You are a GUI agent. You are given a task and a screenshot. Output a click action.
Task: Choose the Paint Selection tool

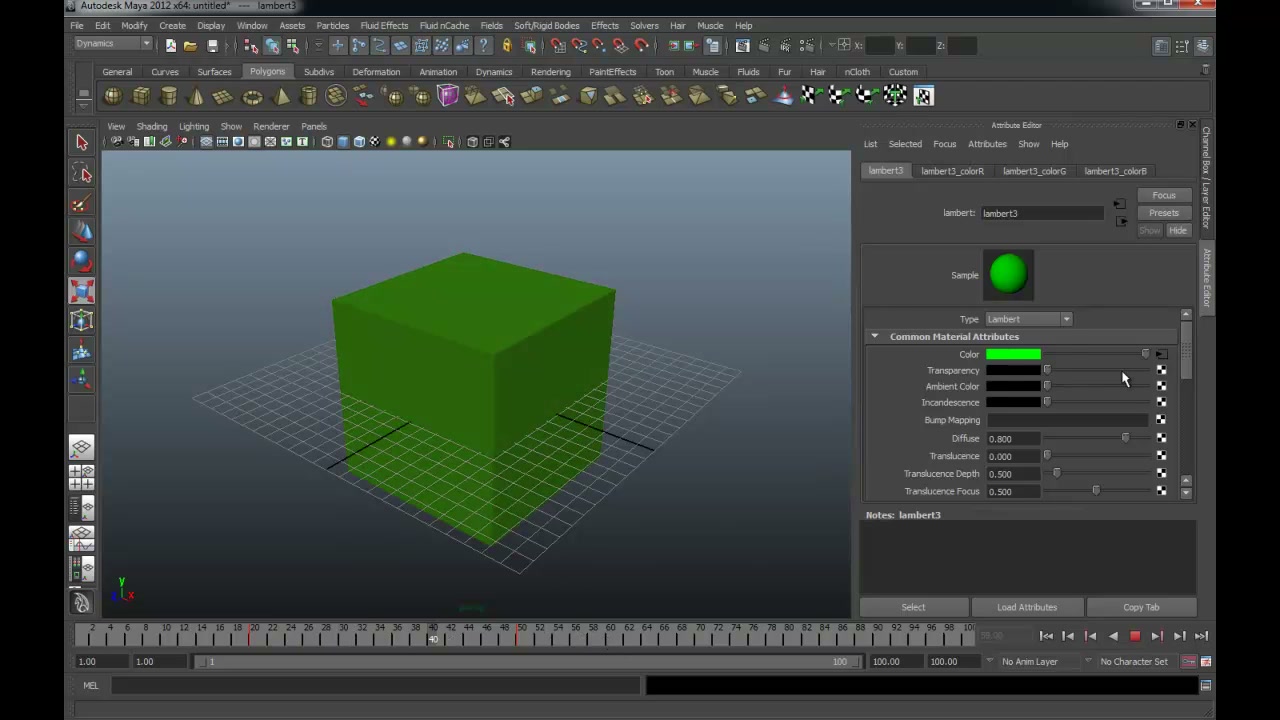pos(82,204)
